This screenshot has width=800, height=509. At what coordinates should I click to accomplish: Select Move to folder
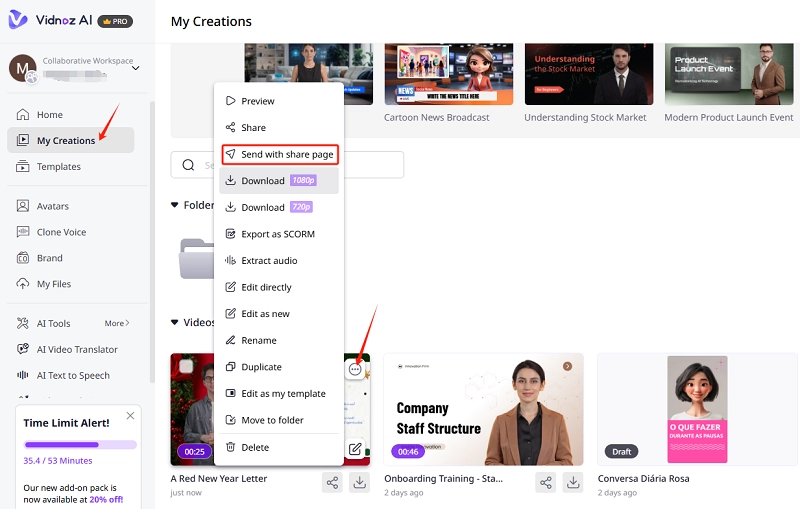coord(279,420)
